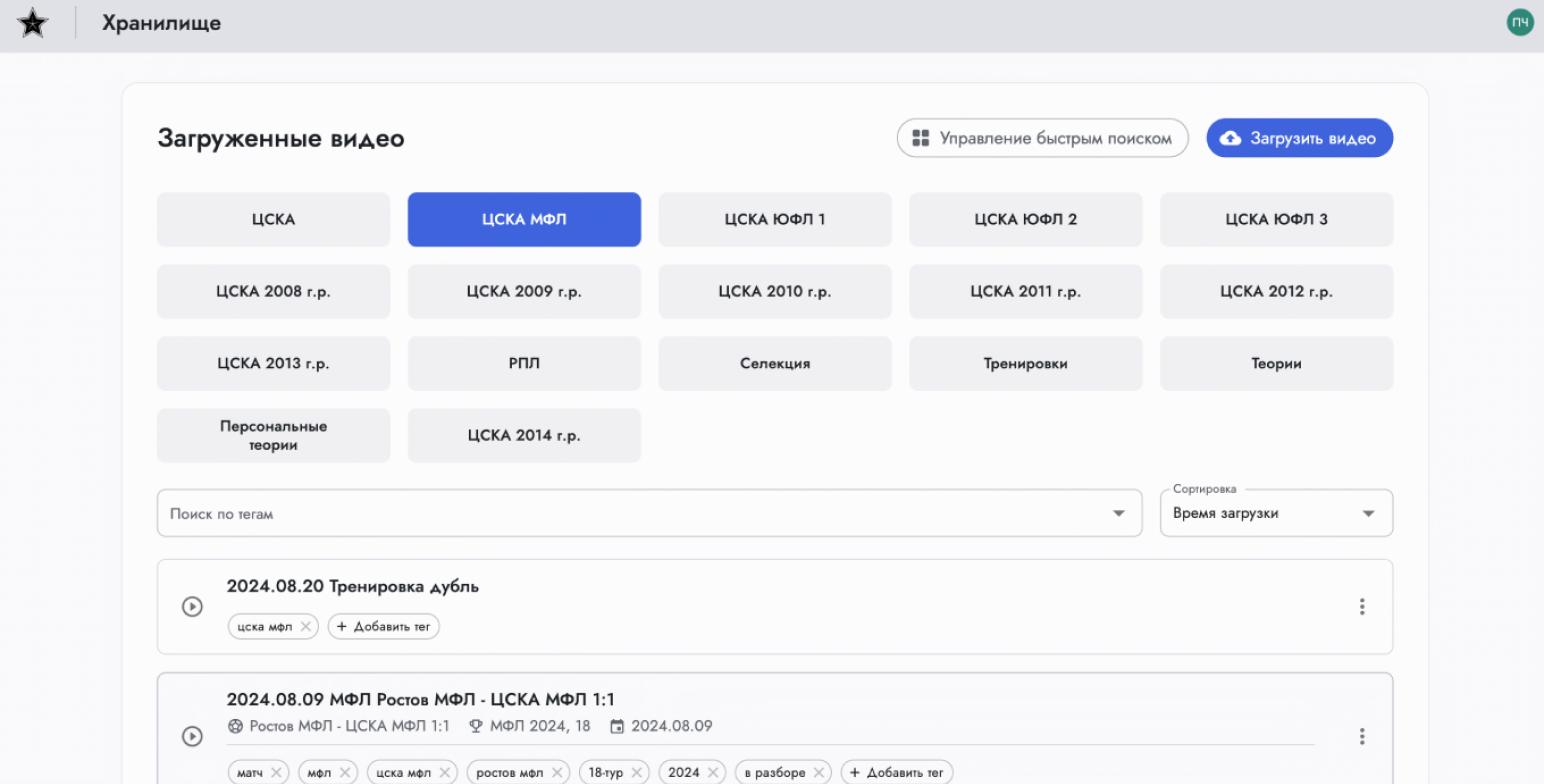Remove the 18-тур tag
Viewport: 1544px width, 784px height.
click(636, 773)
